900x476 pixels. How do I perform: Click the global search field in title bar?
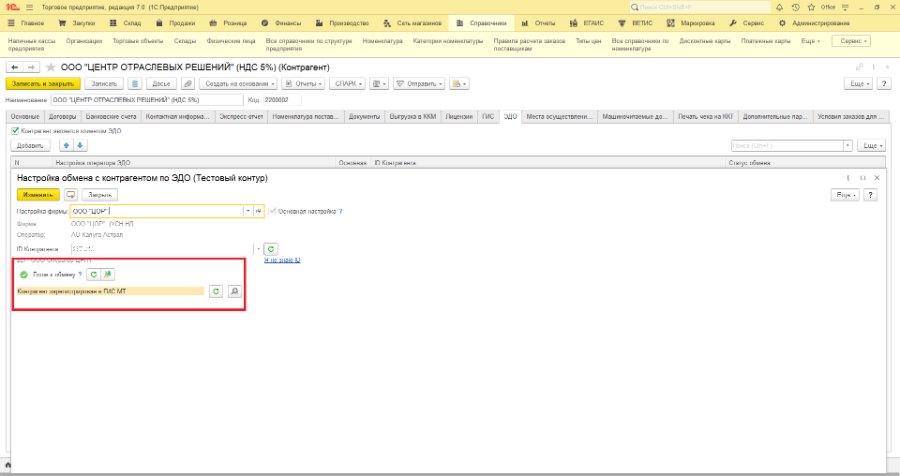pos(700,7)
